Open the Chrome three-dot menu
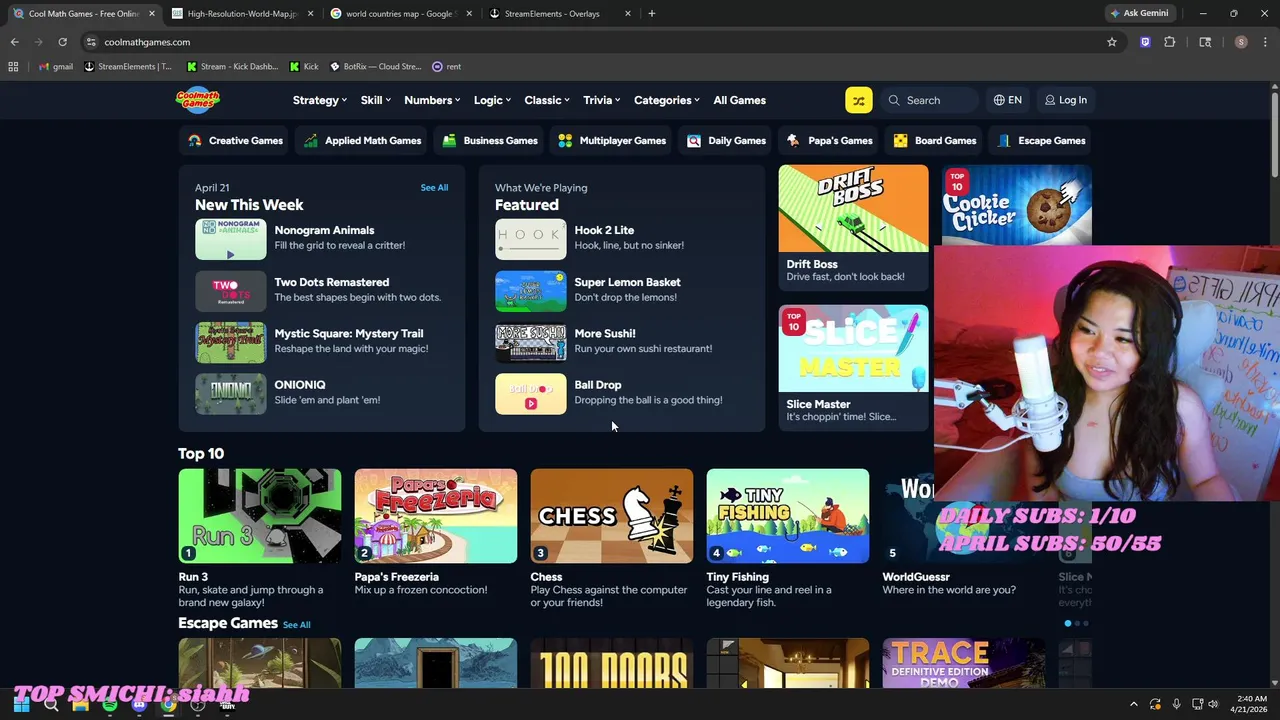 (x=1264, y=42)
